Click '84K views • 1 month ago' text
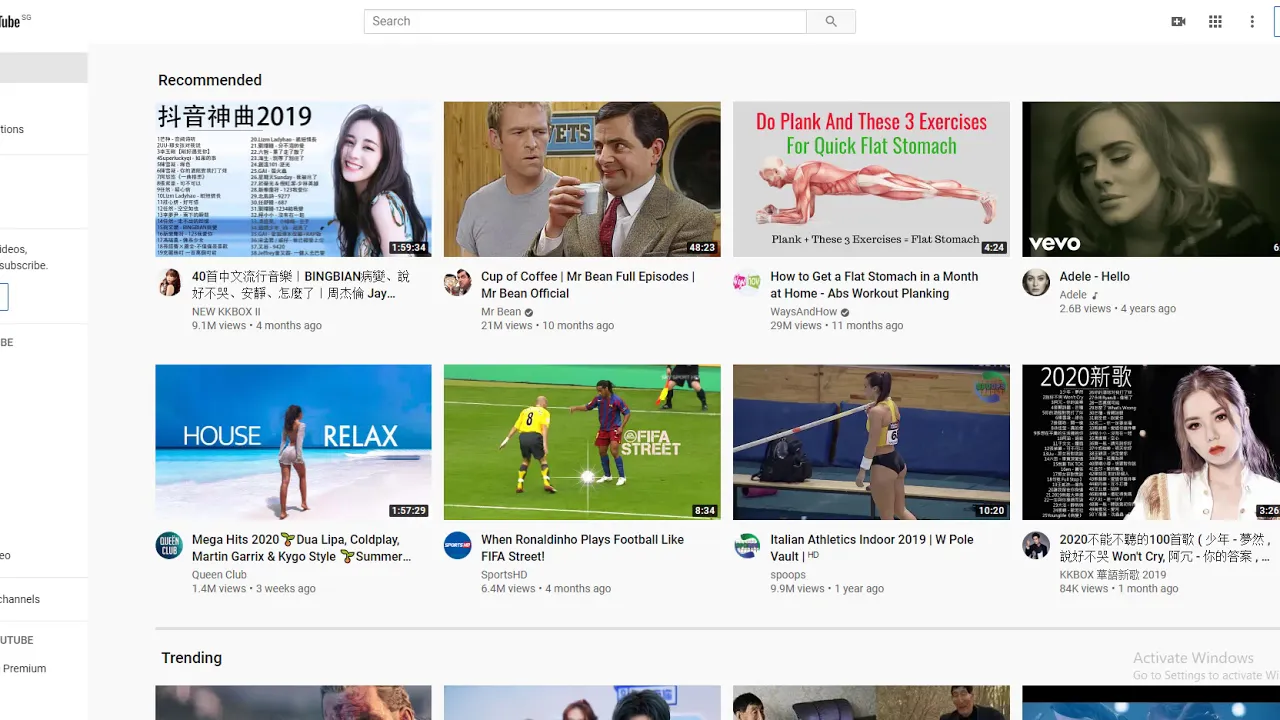Screen dimensions: 1280x720 pos(1119,589)
